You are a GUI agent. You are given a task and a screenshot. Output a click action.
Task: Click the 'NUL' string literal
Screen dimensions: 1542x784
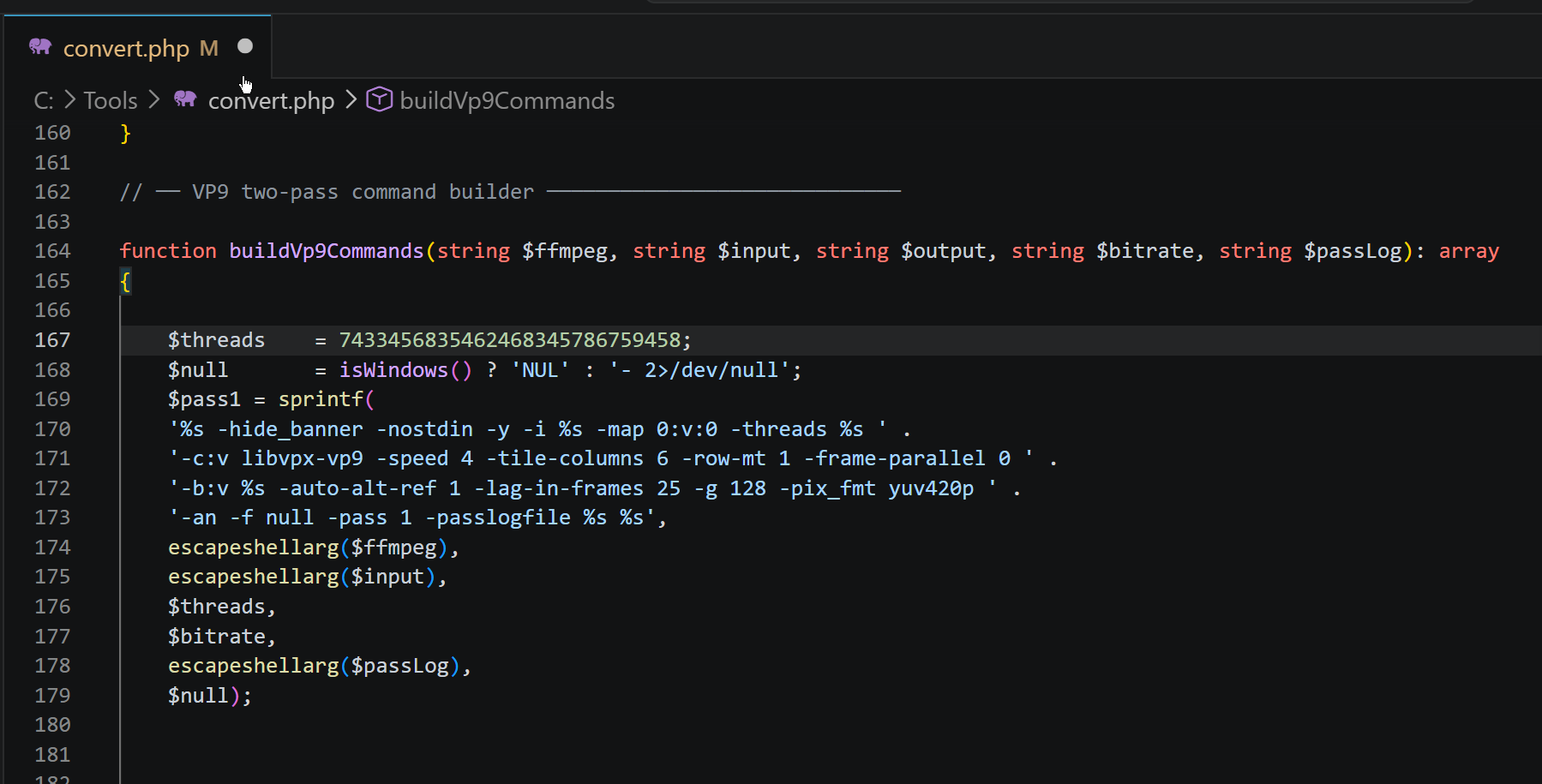click(540, 370)
